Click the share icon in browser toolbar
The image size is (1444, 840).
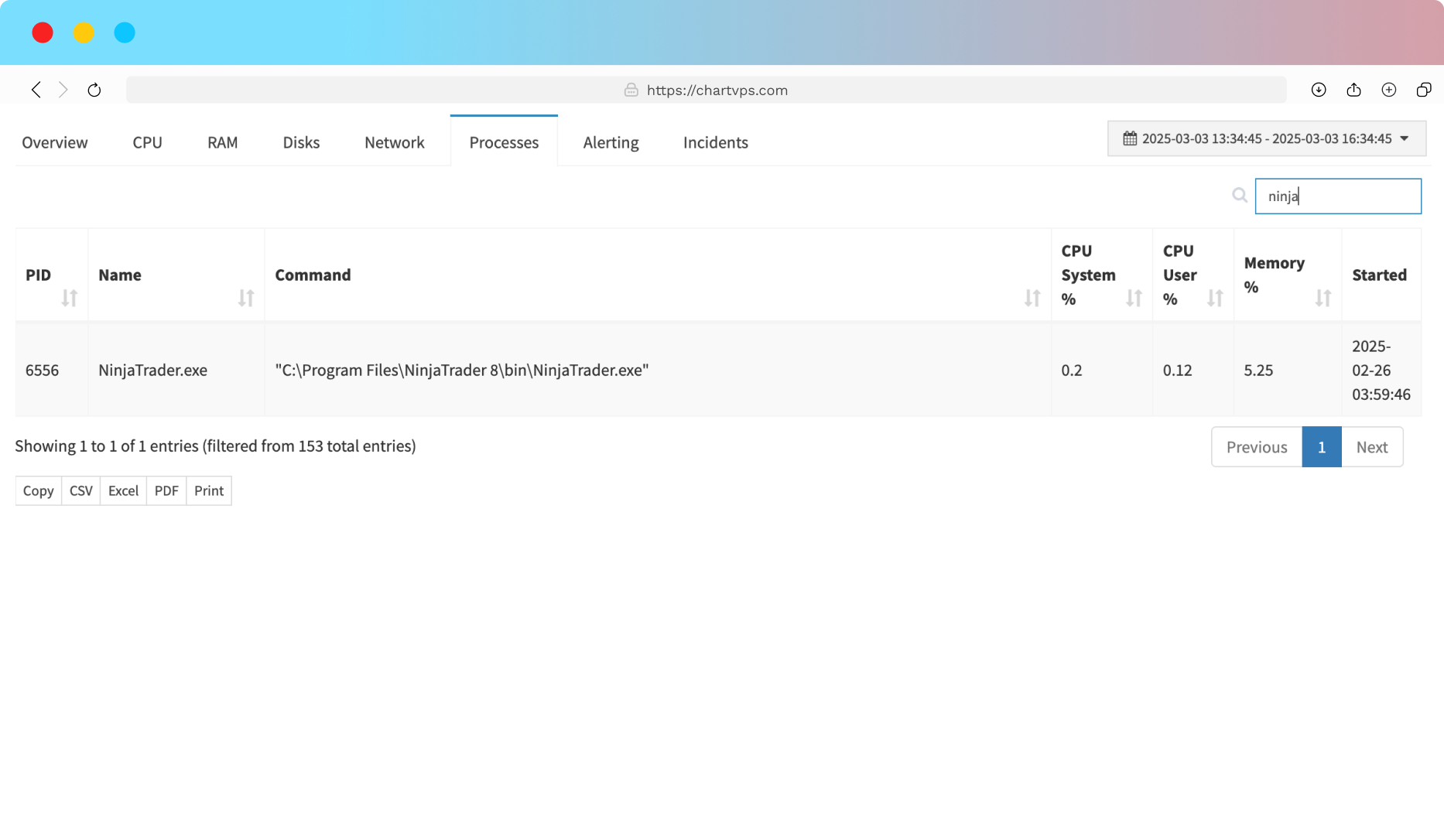[x=1353, y=90]
